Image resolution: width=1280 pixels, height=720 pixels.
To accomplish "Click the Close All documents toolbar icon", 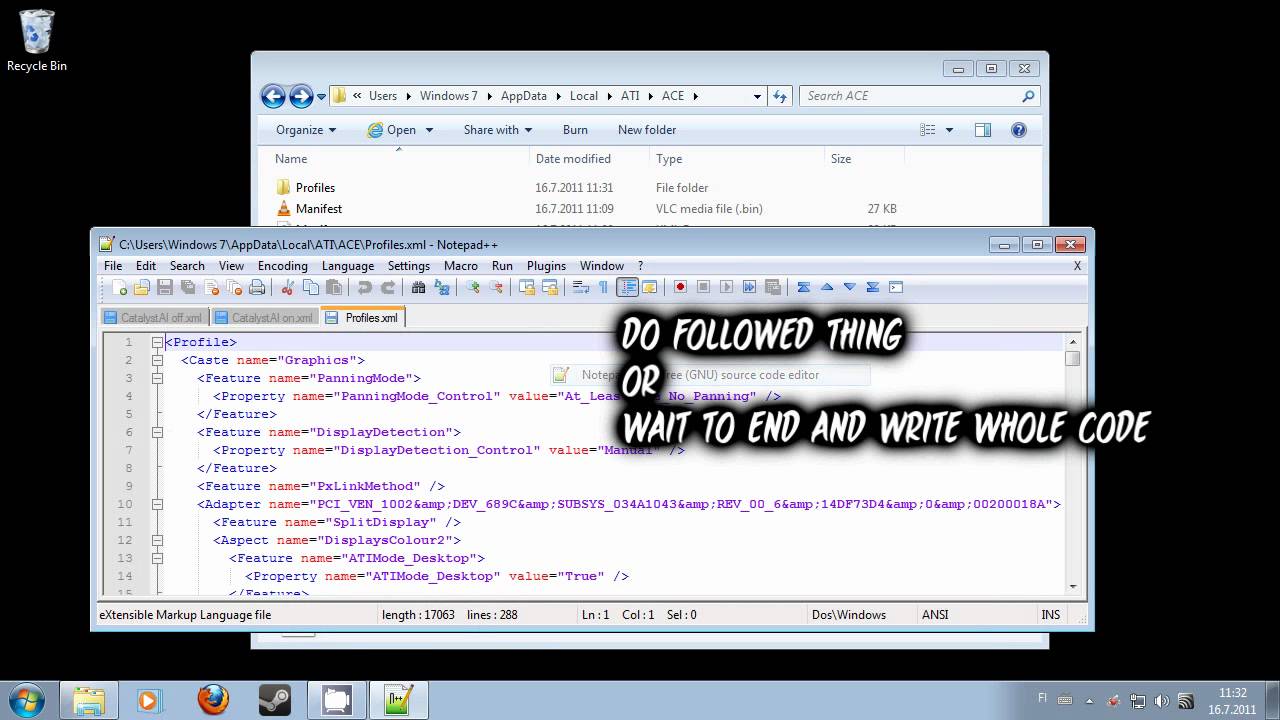I will (x=234, y=287).
